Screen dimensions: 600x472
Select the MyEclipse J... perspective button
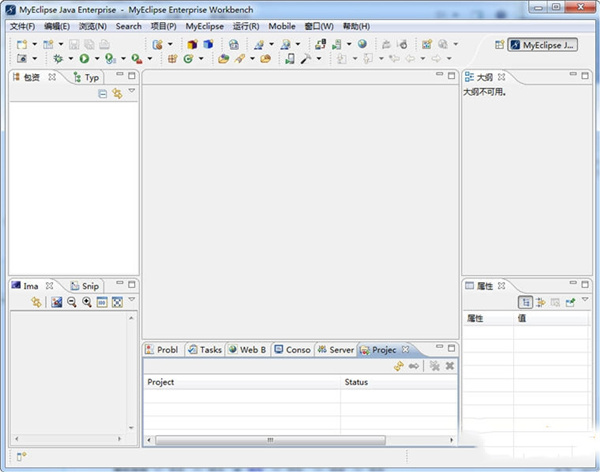pyautogui.click(x=543, y=45)
